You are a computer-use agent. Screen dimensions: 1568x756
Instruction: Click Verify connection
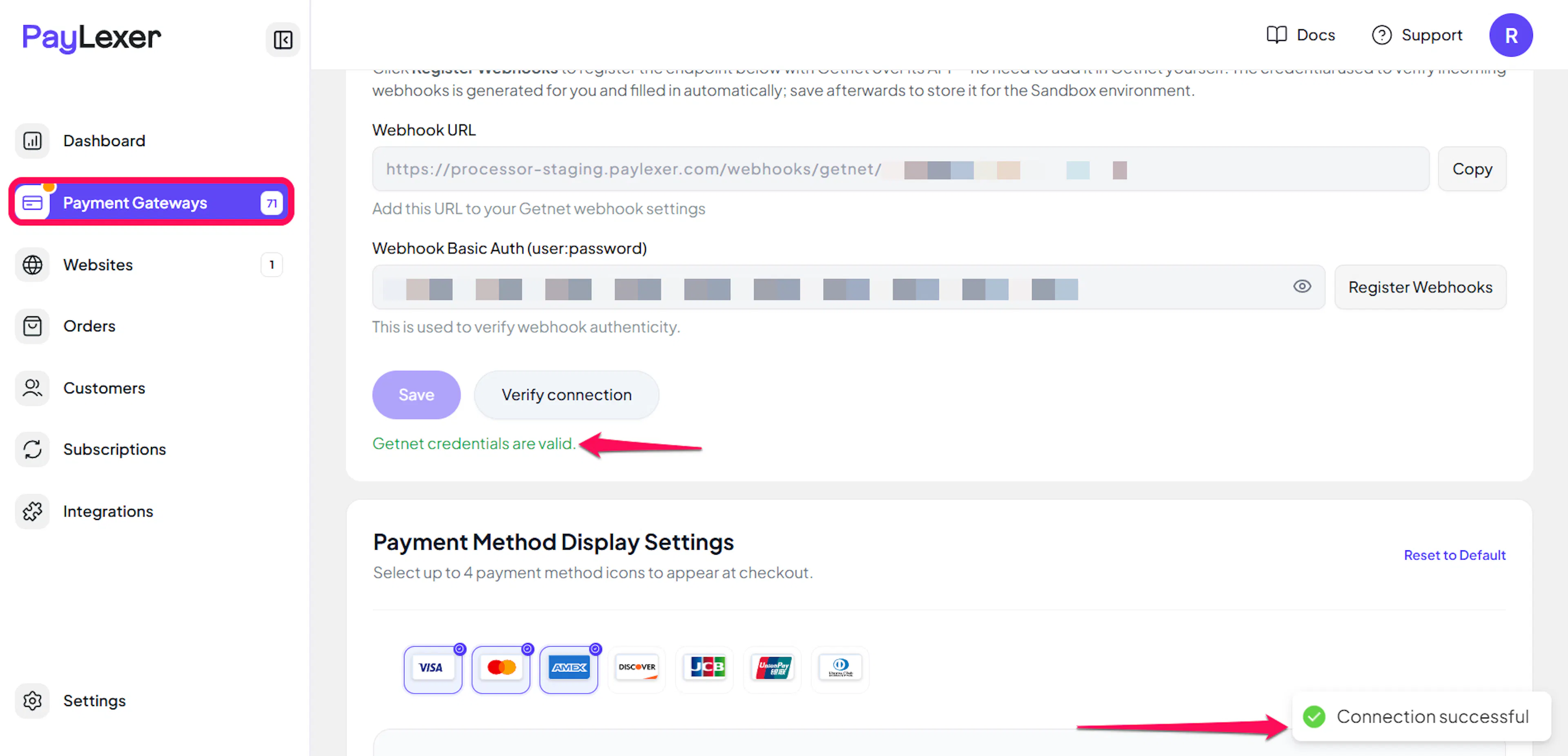coord(566,394)
